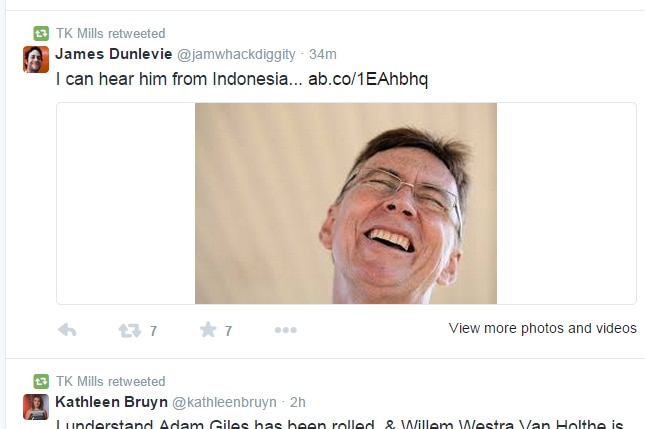Click the retweet icon above Kathleen Bruyn
645x429 pixels.
[41, 381]
